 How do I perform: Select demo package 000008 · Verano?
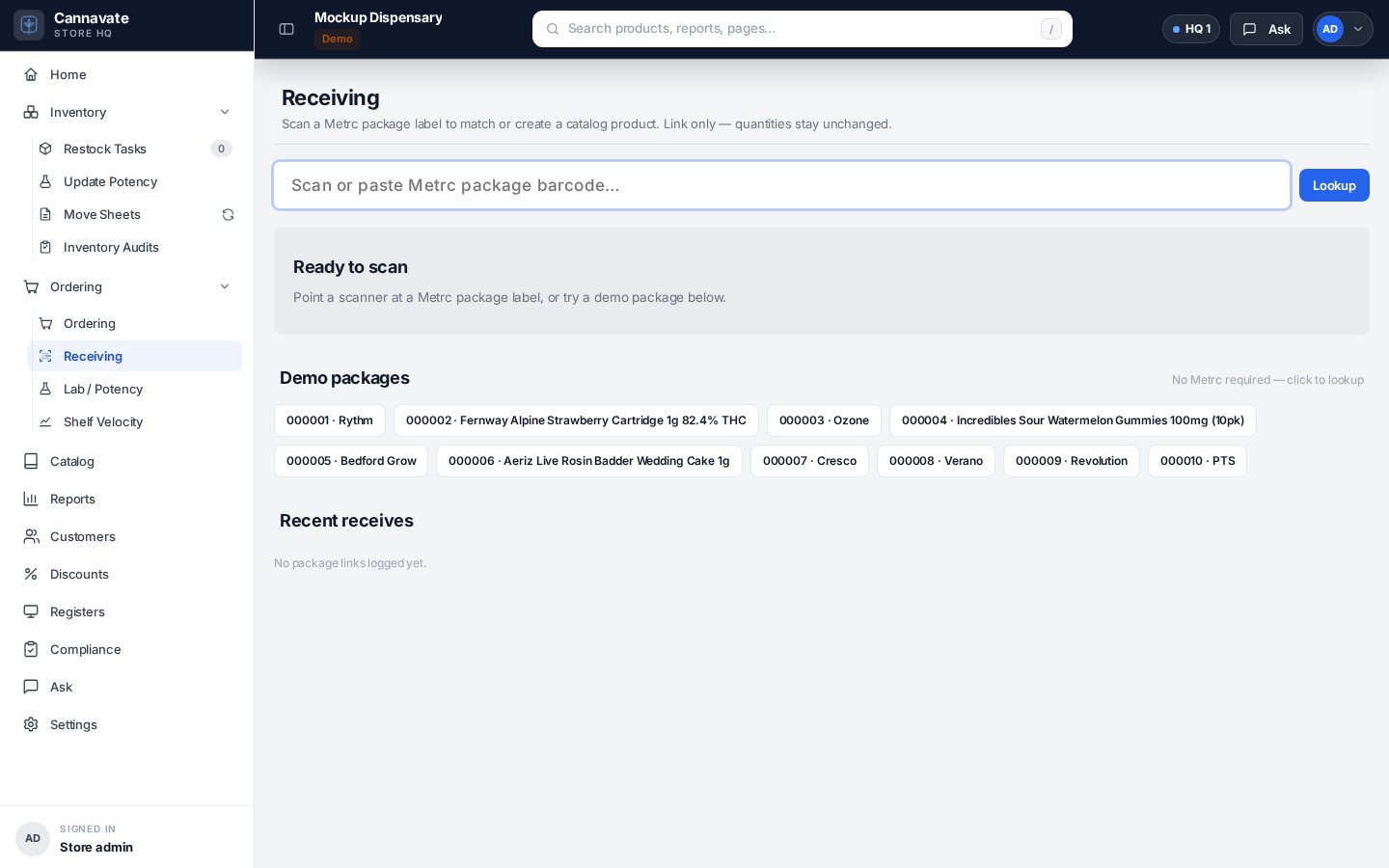pos(936,461)
